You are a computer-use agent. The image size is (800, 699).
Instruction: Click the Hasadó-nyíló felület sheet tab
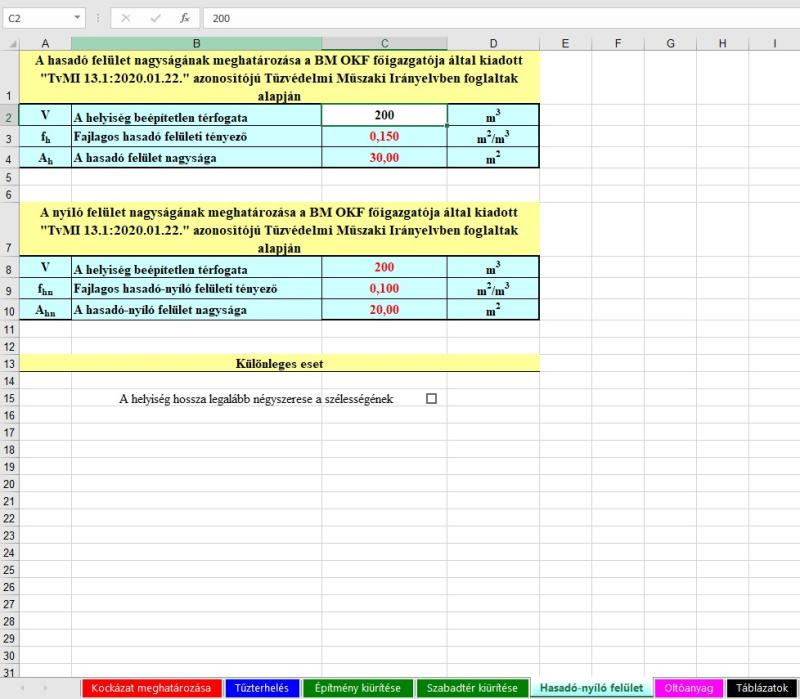591,688
